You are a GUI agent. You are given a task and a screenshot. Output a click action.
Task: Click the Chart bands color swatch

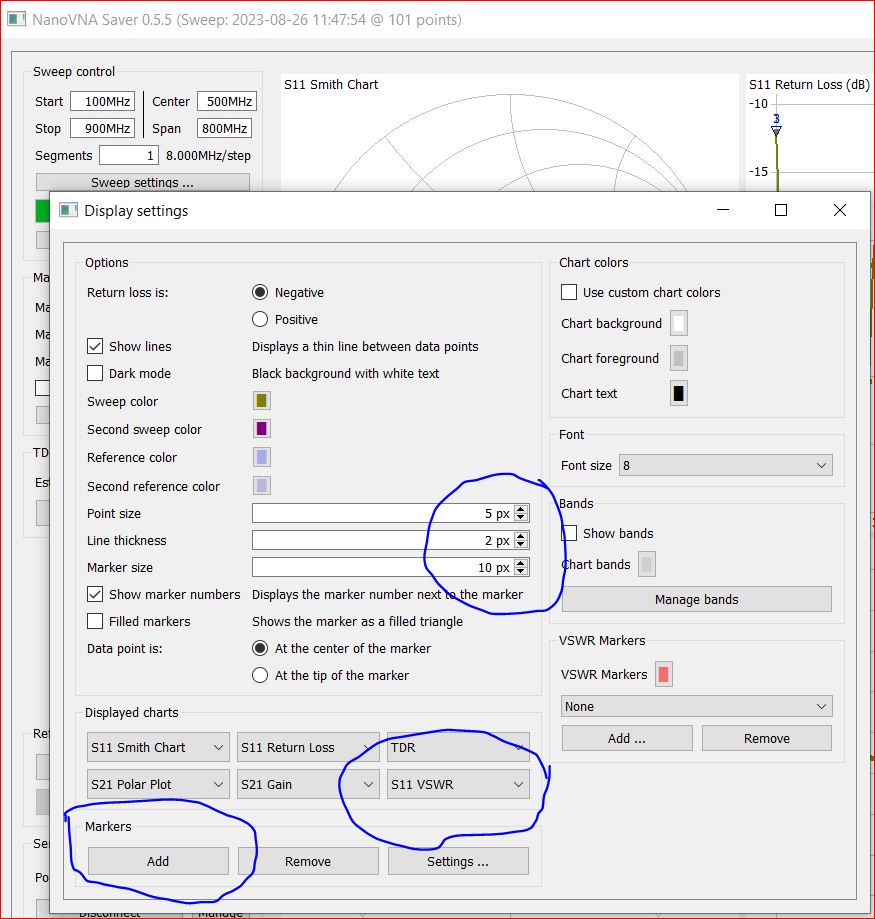click(x=647, y=564)
